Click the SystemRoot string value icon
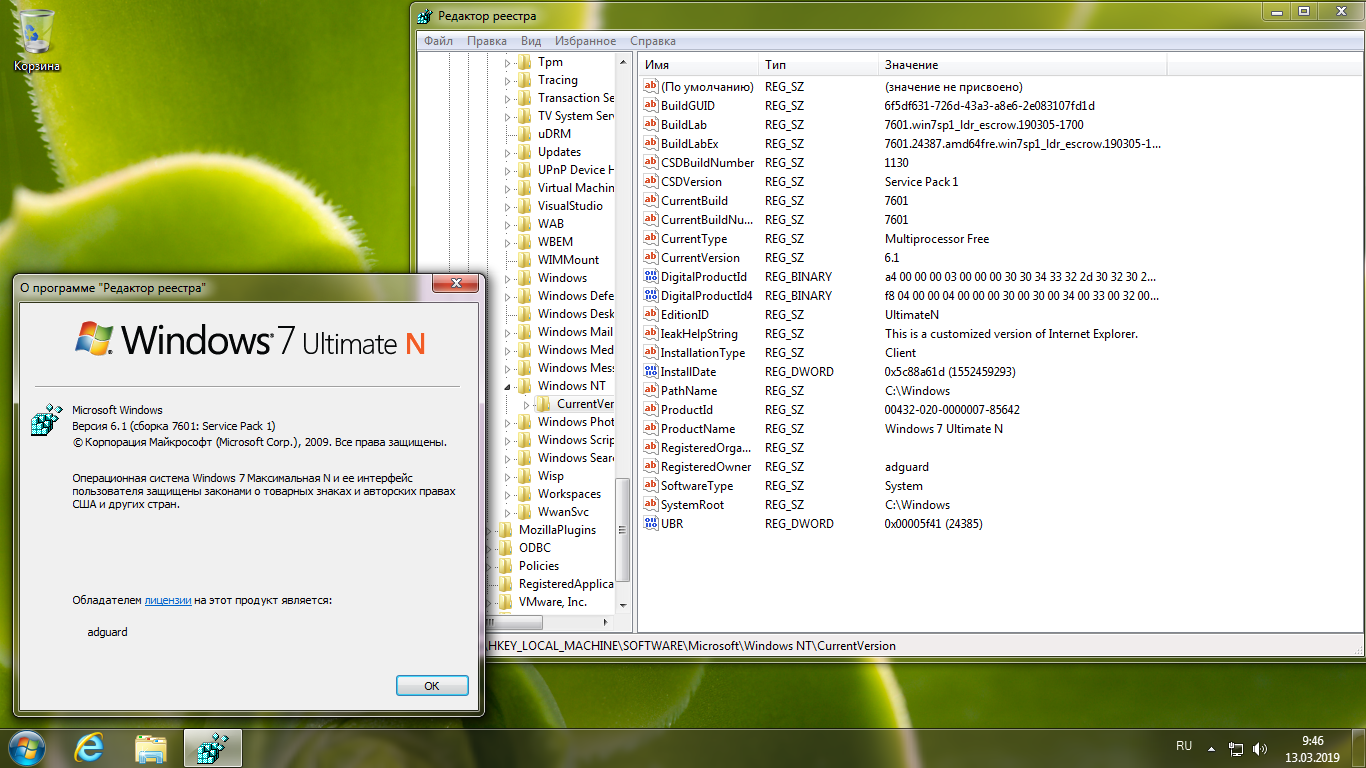1366x768 pixels. coord(651,505)
